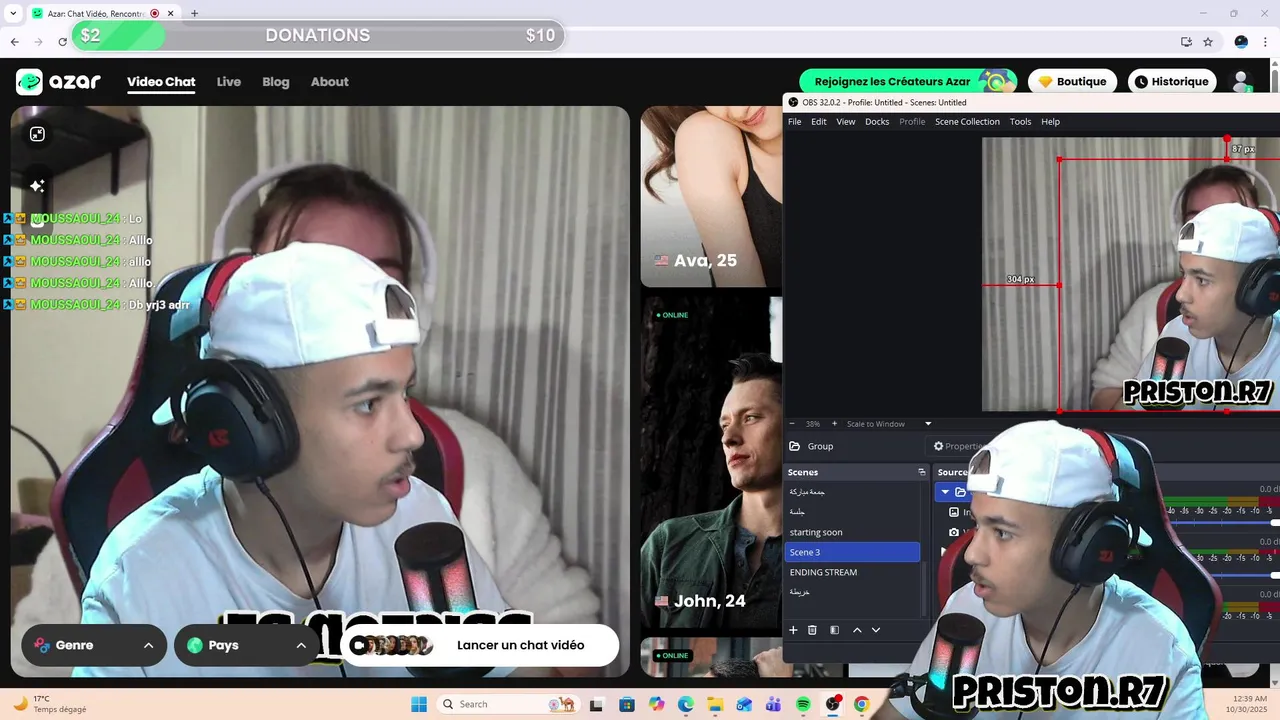Click the camera source icon in Sources
The height and width of the screenshot is (720, 1280).
coord(954,532)
